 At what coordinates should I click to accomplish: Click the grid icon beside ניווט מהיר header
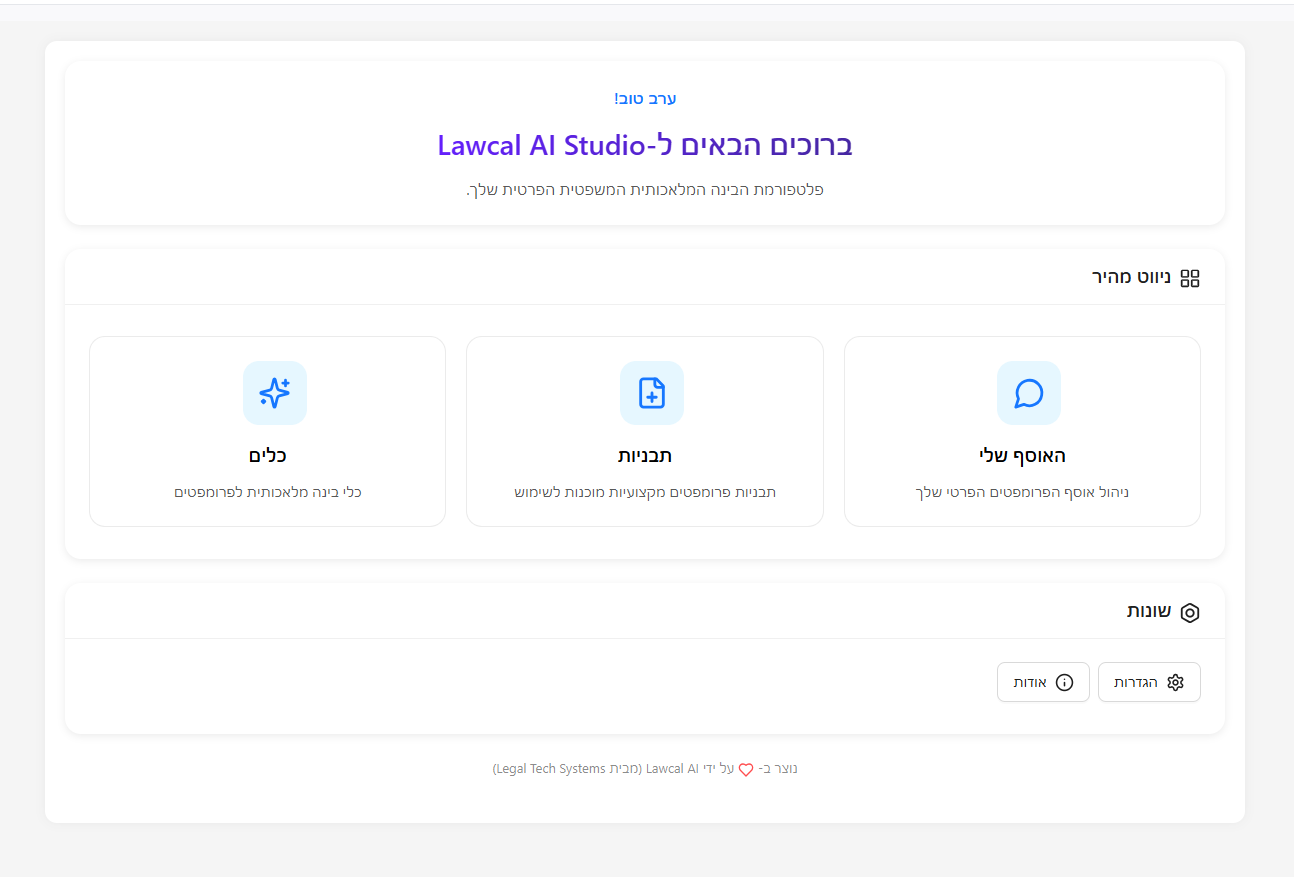coord(1189,277)
